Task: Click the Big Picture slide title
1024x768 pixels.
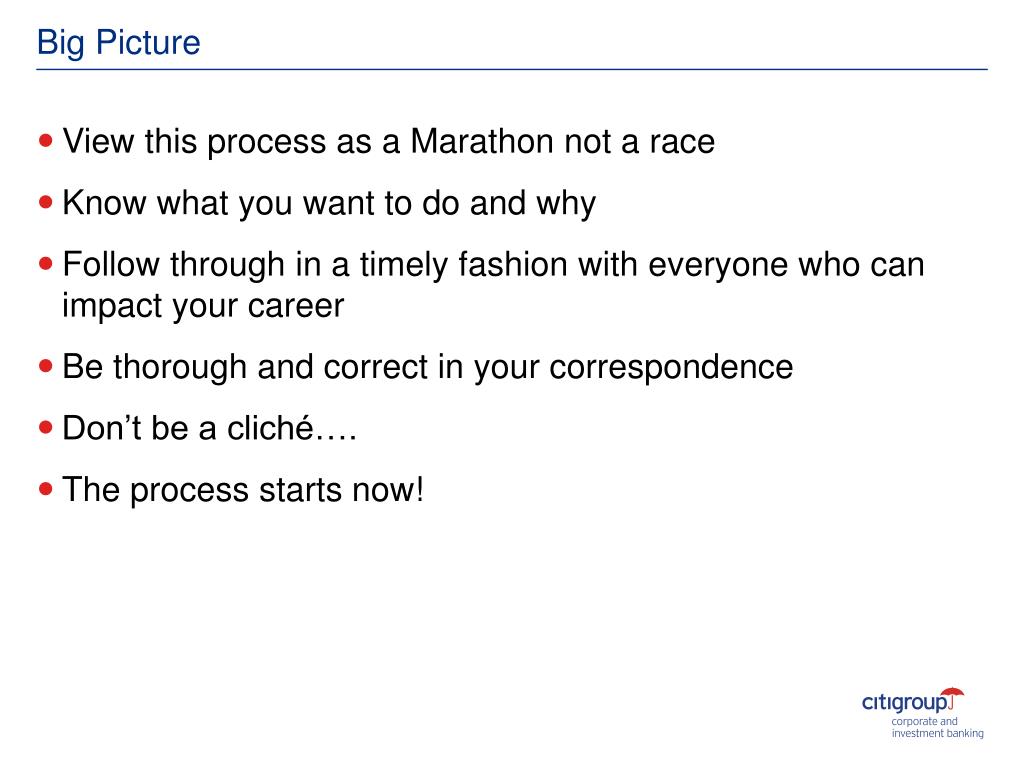Action: pyautogui.click(x=118, y=44)
